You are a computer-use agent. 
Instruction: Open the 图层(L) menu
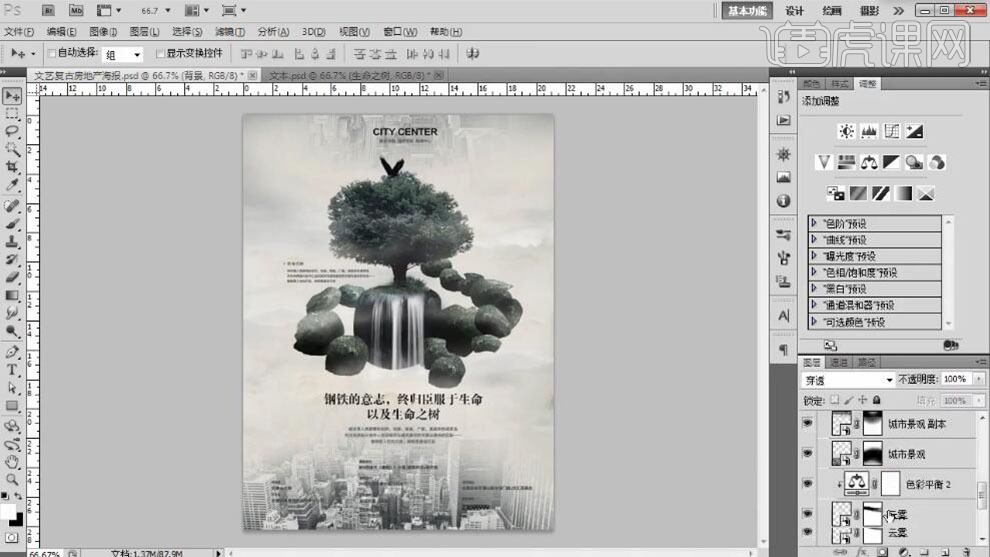(x=145, y=32)
